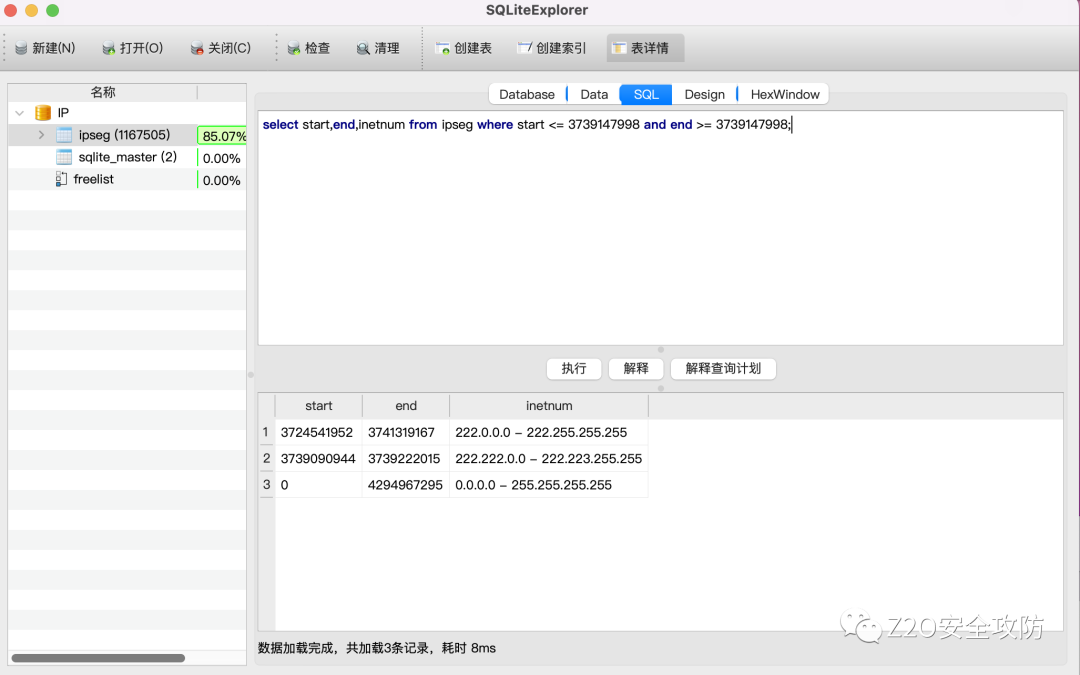
Task: Click the 名称 column header
Action: 103,92
